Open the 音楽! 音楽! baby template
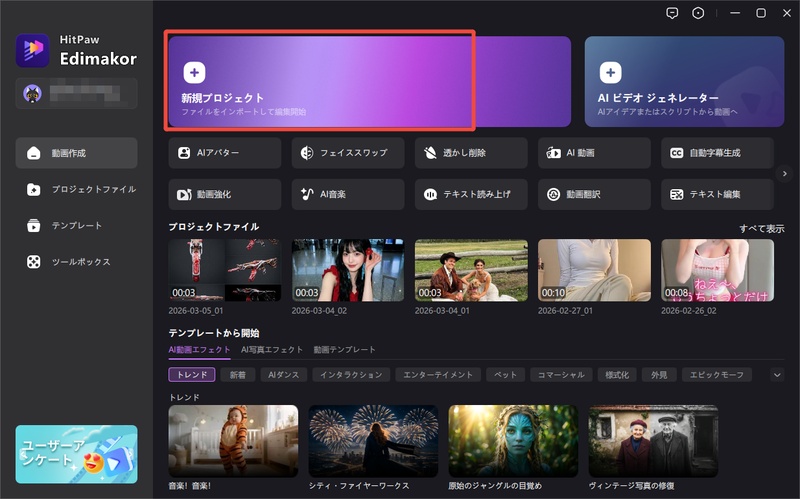 click(x=233, y=441)
